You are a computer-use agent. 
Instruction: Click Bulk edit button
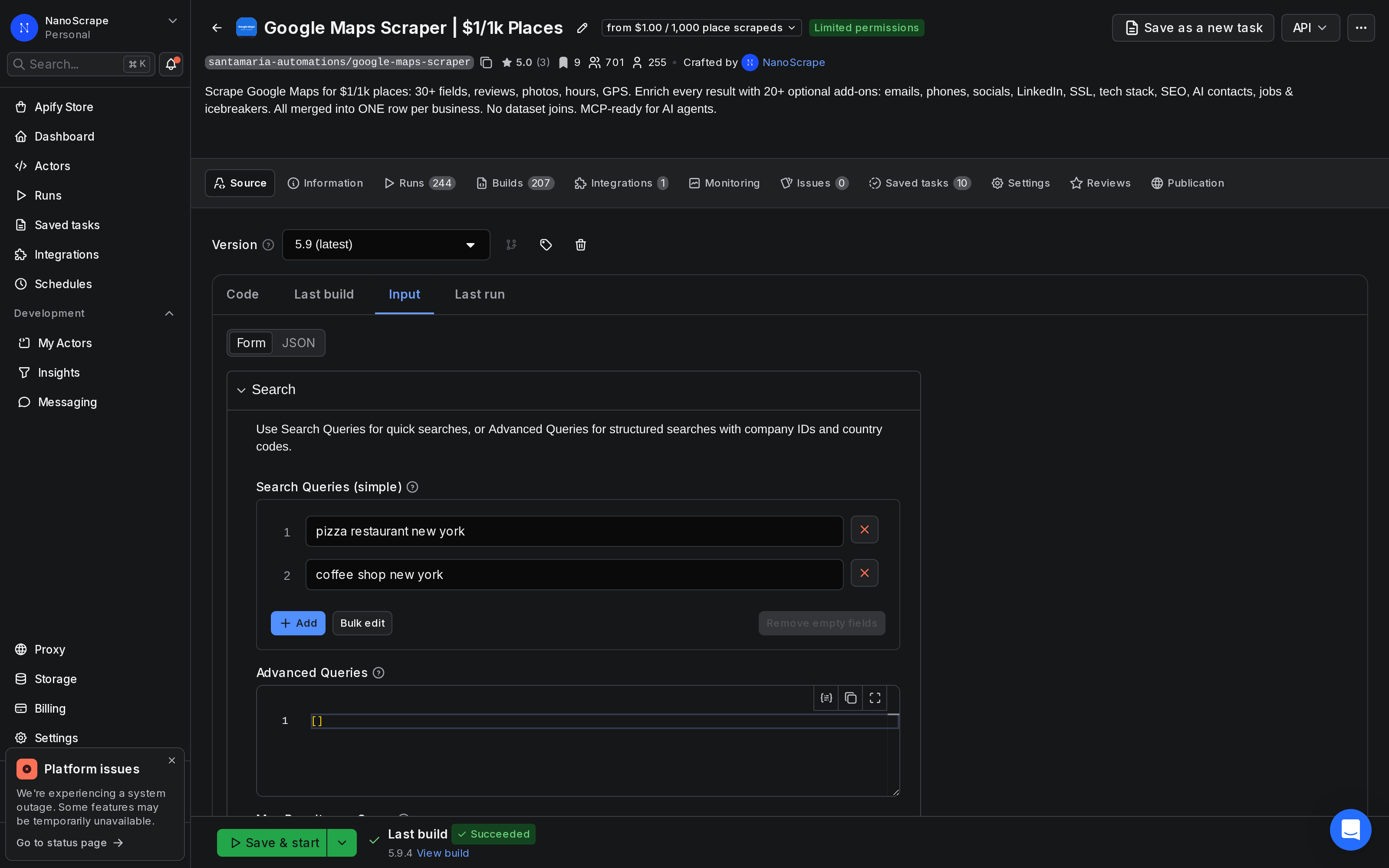click(x=362, y=623)
